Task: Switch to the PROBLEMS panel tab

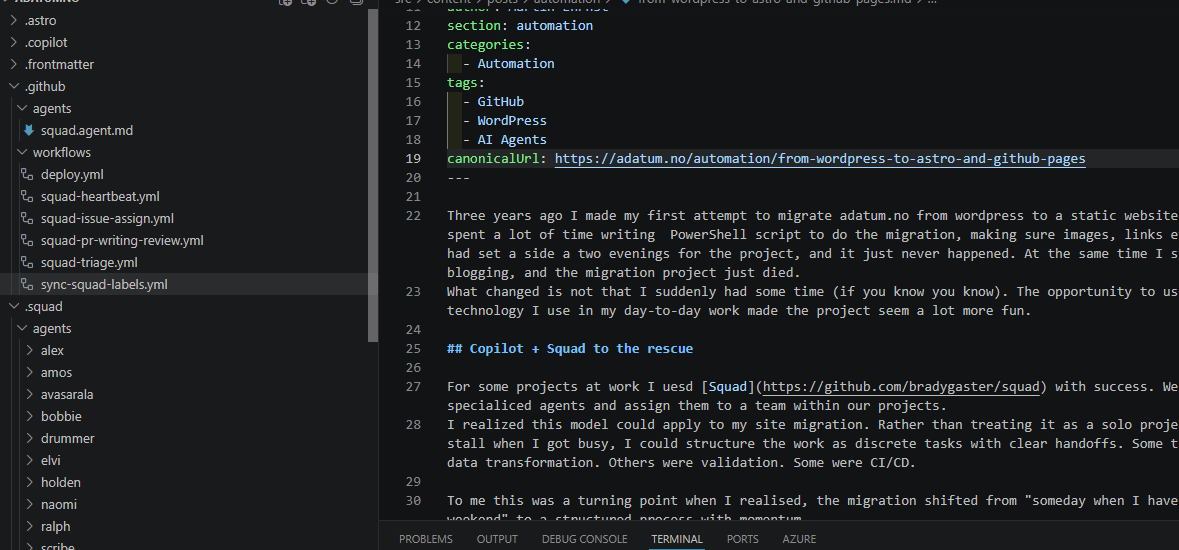Action: click(426, 539)
